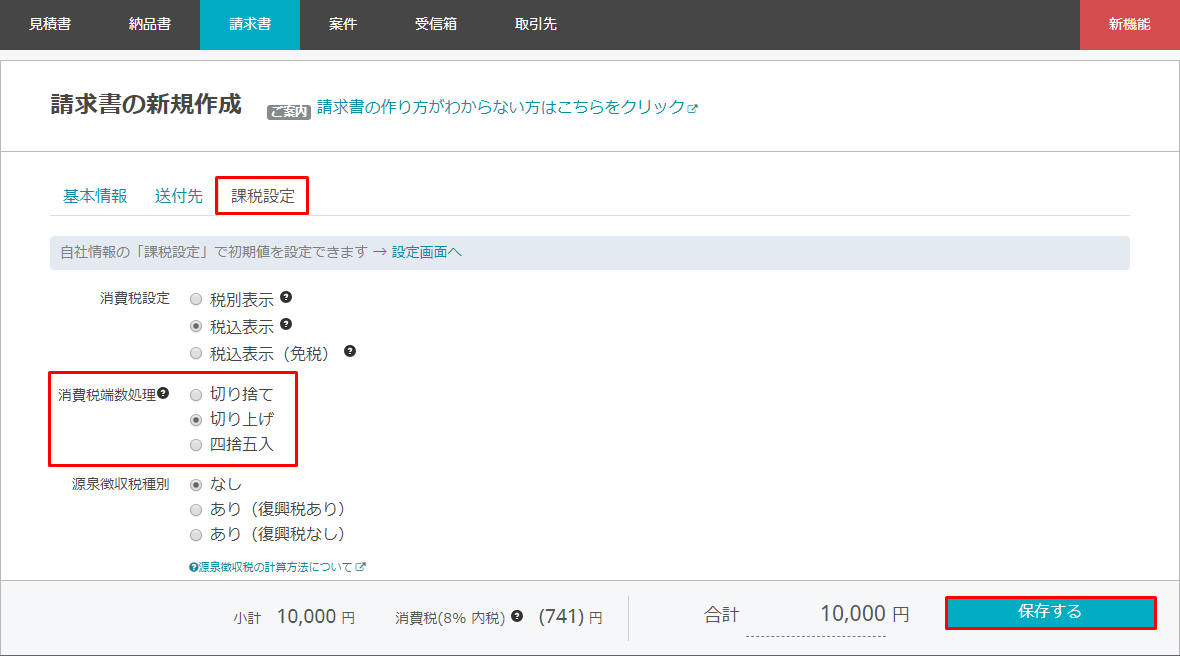Select the 税別表示 radio button
The width and height of the screenshot is (1180, 656).
(196, 299)
